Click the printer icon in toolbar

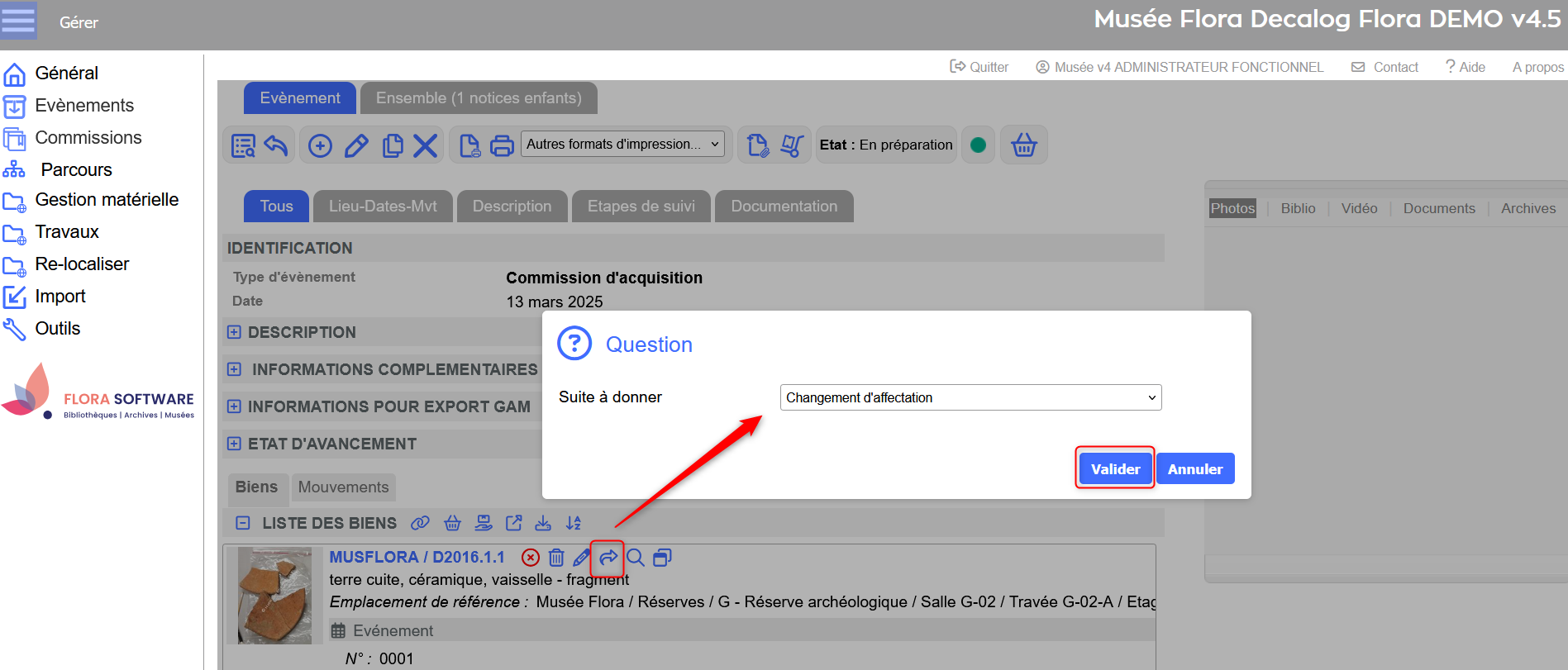pos(502,146)
